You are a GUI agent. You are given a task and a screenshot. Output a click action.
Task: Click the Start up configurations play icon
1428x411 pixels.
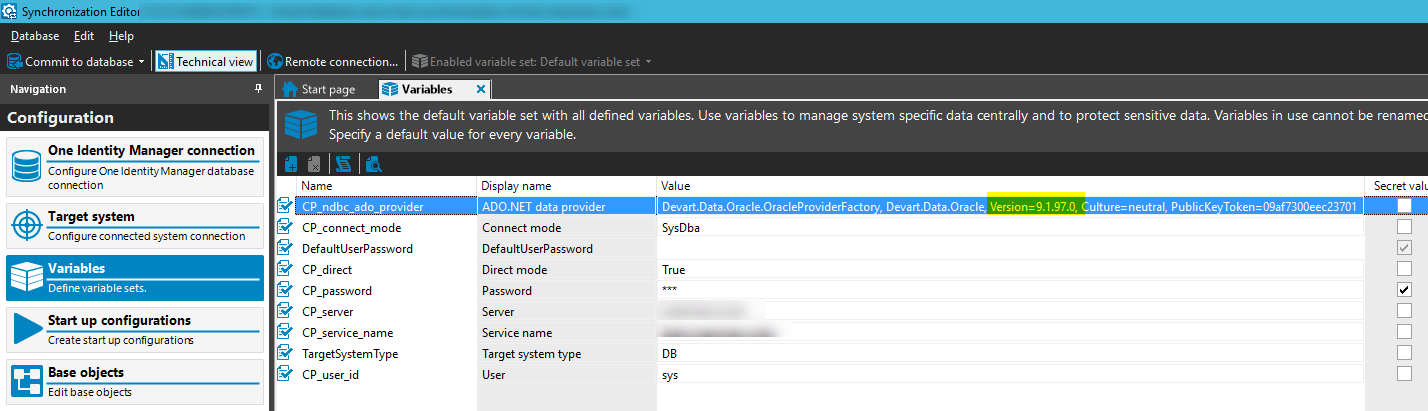click(26, 329)
